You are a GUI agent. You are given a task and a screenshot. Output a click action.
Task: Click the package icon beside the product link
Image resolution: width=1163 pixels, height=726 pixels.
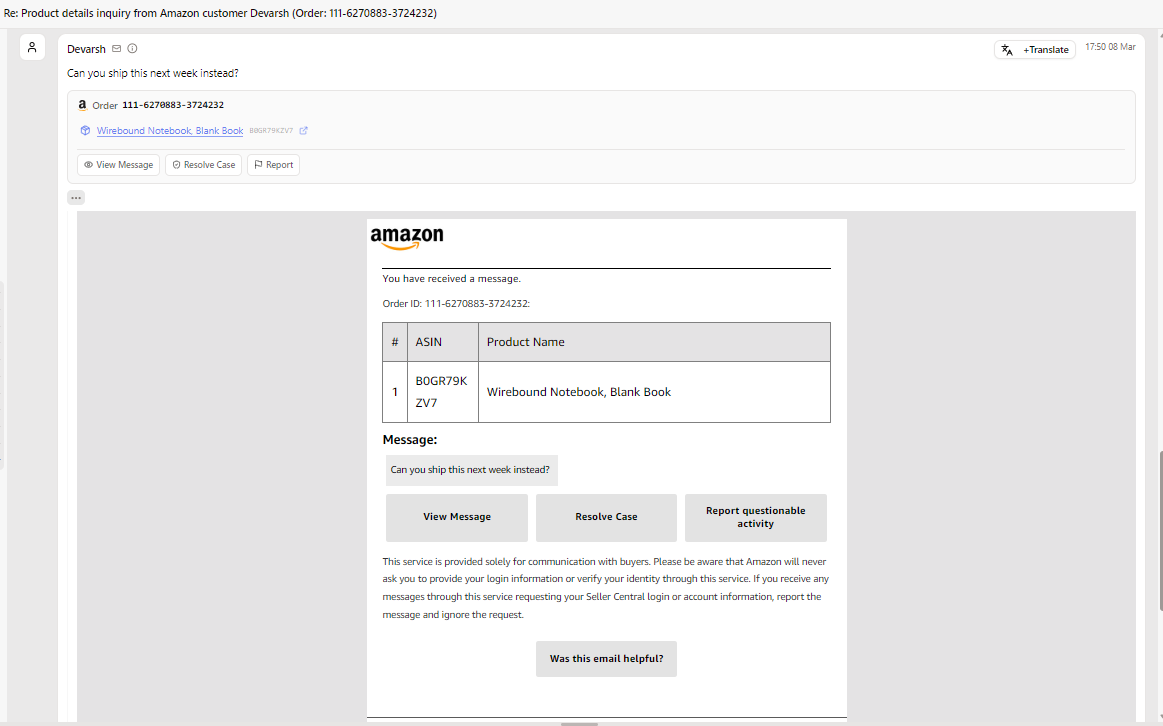coord(85,130)
